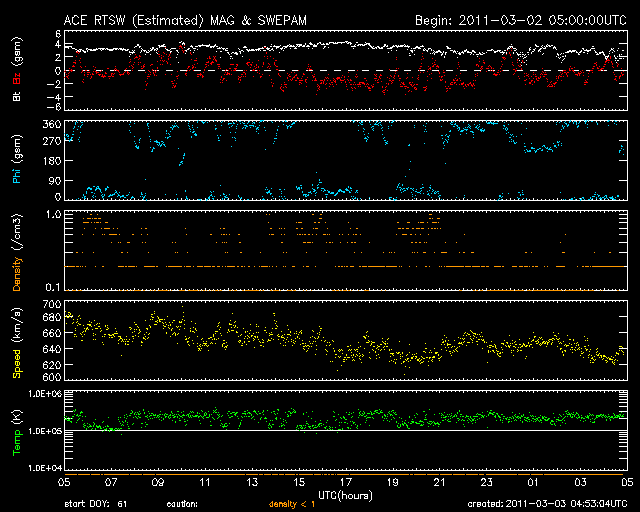The width and height of the screenshot is (640, 512).
Task: Click the orange Density (/cm3) axis label
Action: point(15,250)
